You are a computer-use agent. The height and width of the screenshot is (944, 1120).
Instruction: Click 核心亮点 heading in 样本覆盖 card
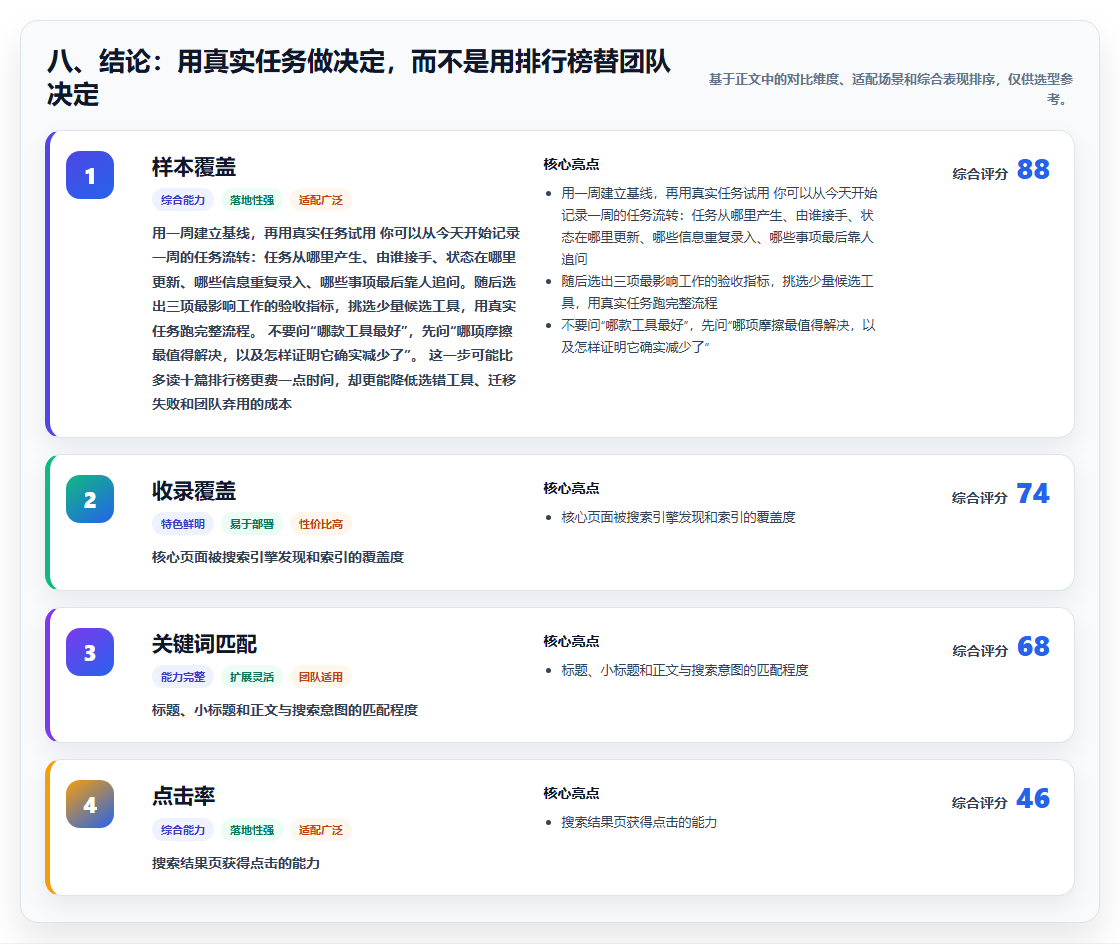coord(571,164)
